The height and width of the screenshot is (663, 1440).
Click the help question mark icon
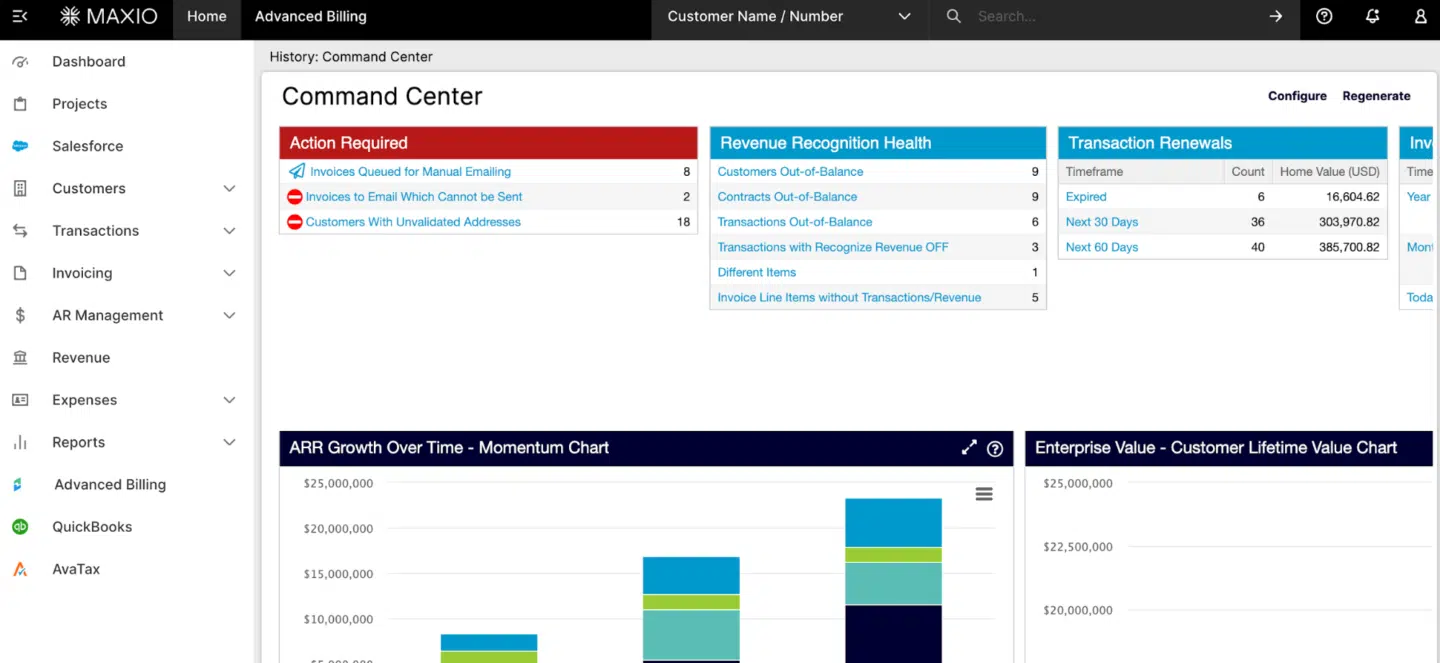tap(1324, 16)
